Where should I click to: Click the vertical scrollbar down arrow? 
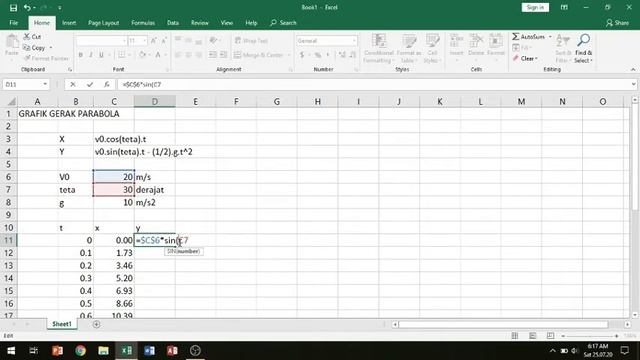(x=635, y=315)
